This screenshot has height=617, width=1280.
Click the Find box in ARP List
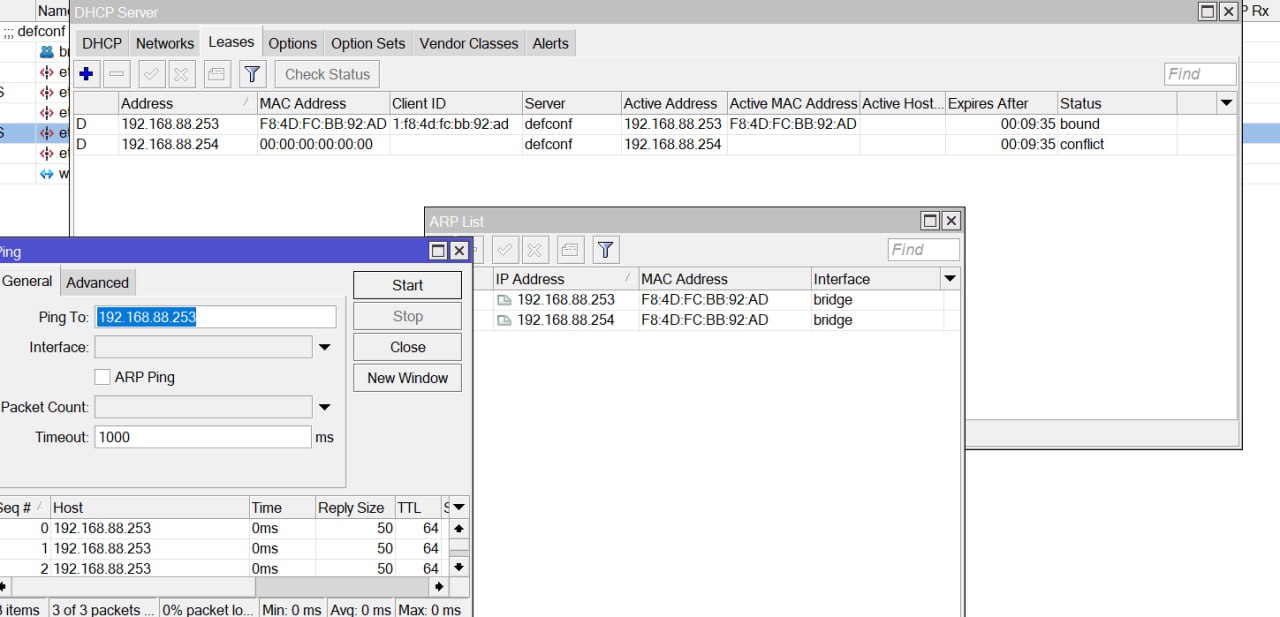pos(923,250)
